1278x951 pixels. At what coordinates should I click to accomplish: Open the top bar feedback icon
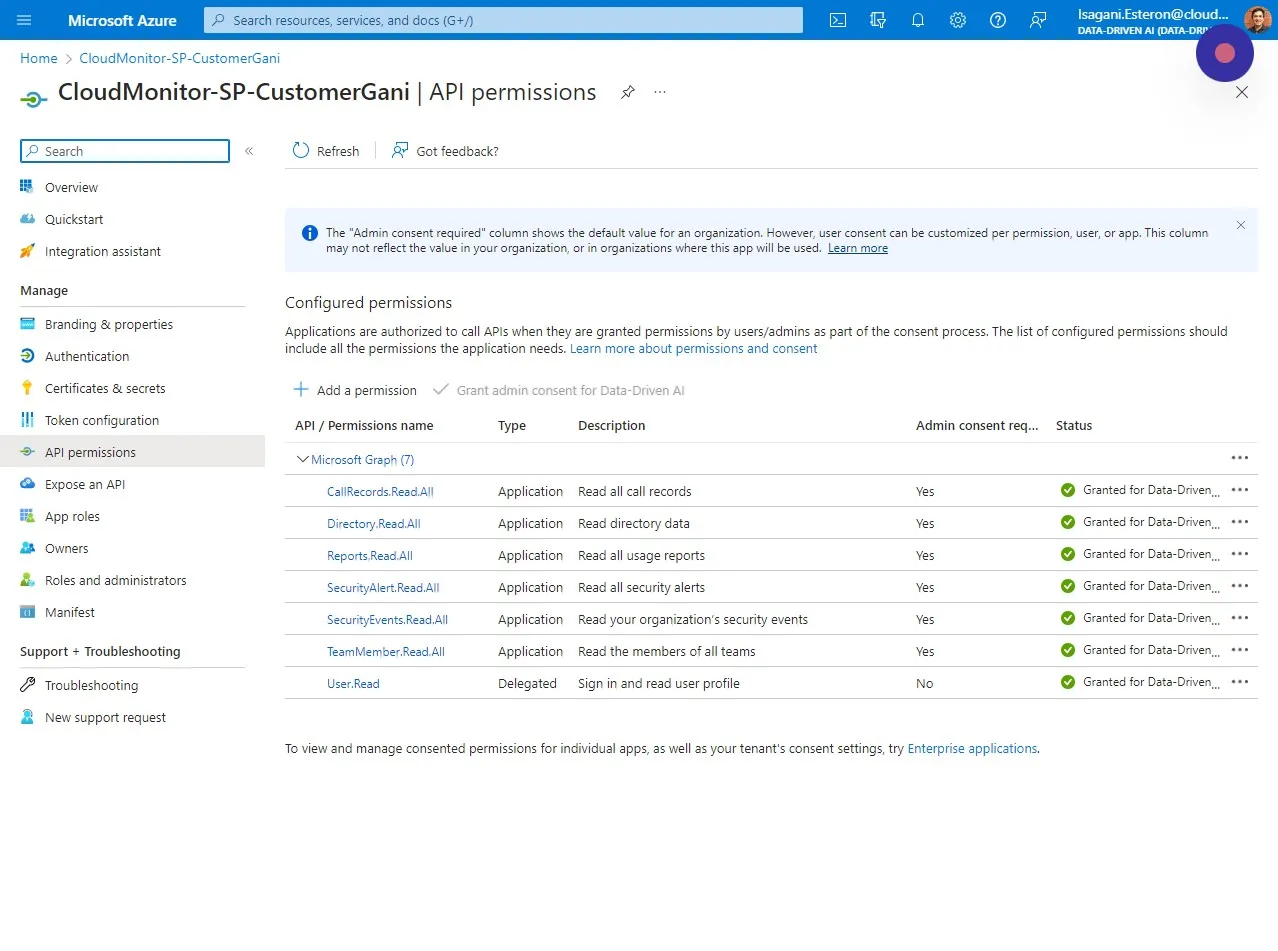1038,20
